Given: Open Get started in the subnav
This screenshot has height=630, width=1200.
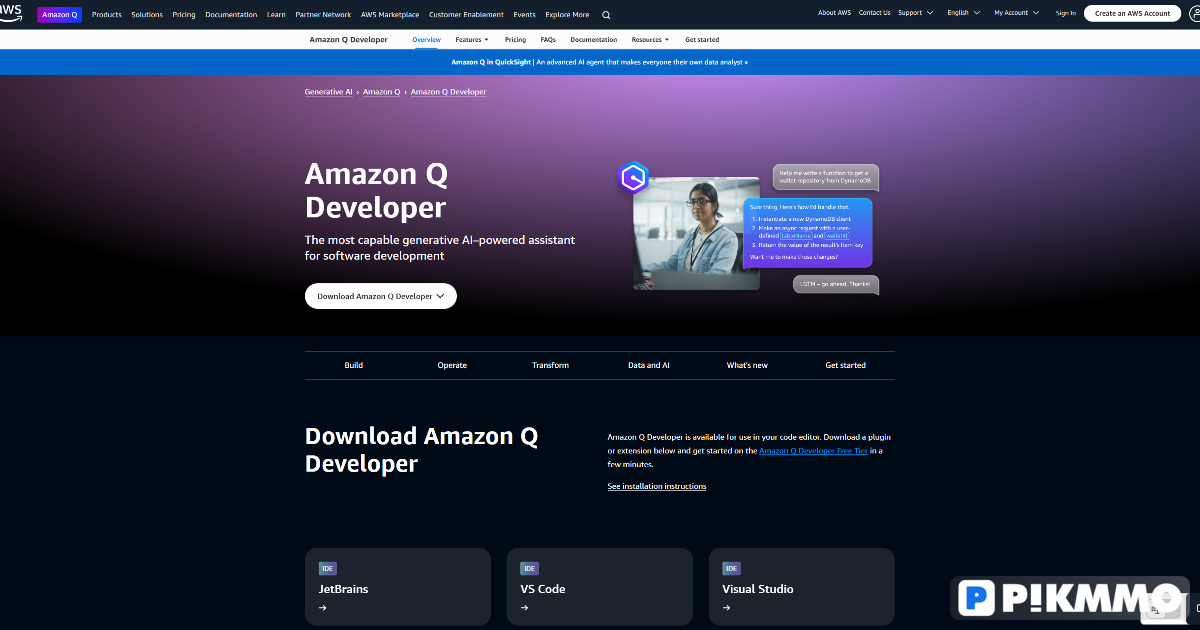Looking at the screenshot, I should coord(702,40).
